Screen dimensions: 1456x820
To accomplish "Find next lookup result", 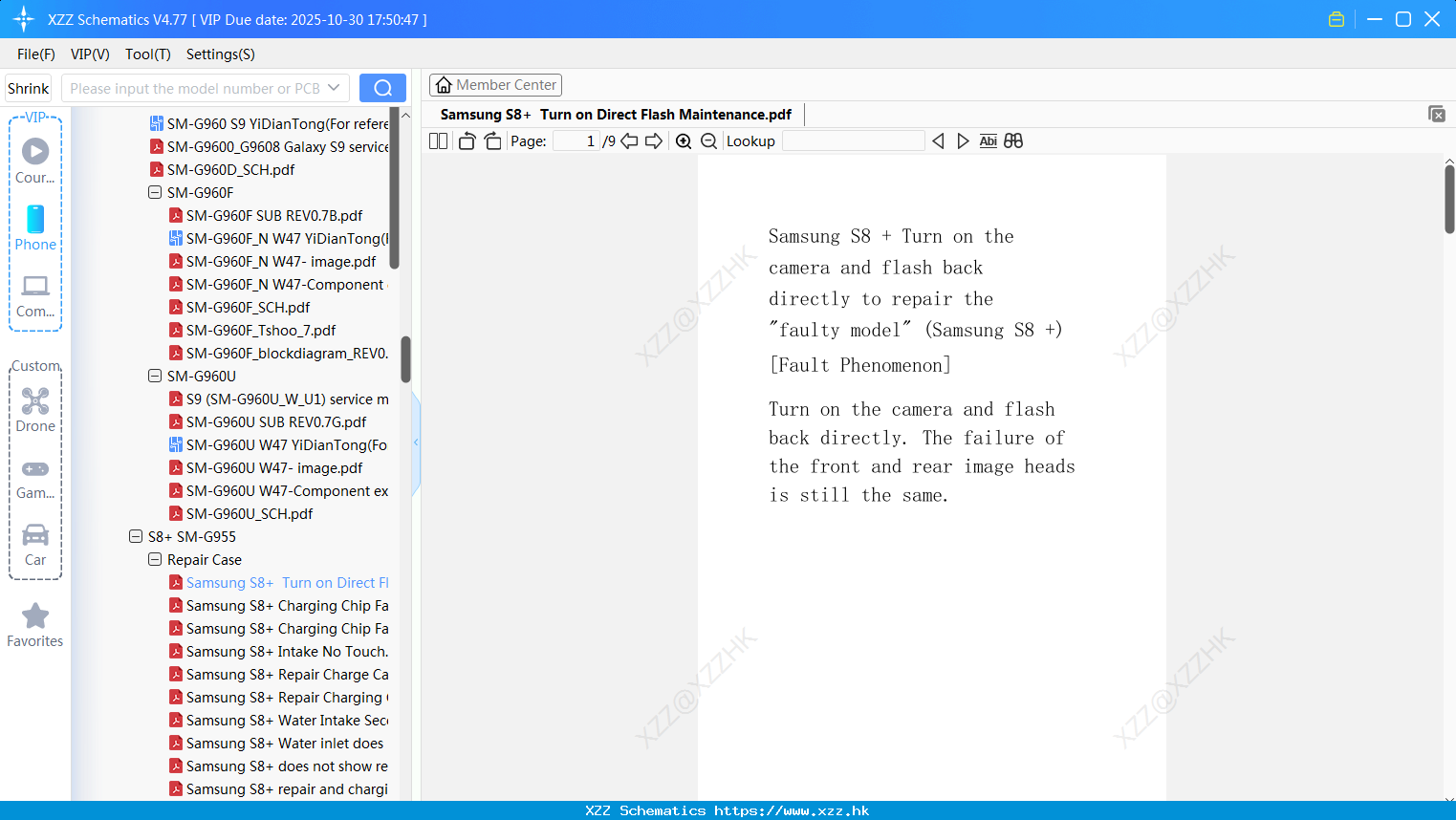I will click(x=963, y=141).
